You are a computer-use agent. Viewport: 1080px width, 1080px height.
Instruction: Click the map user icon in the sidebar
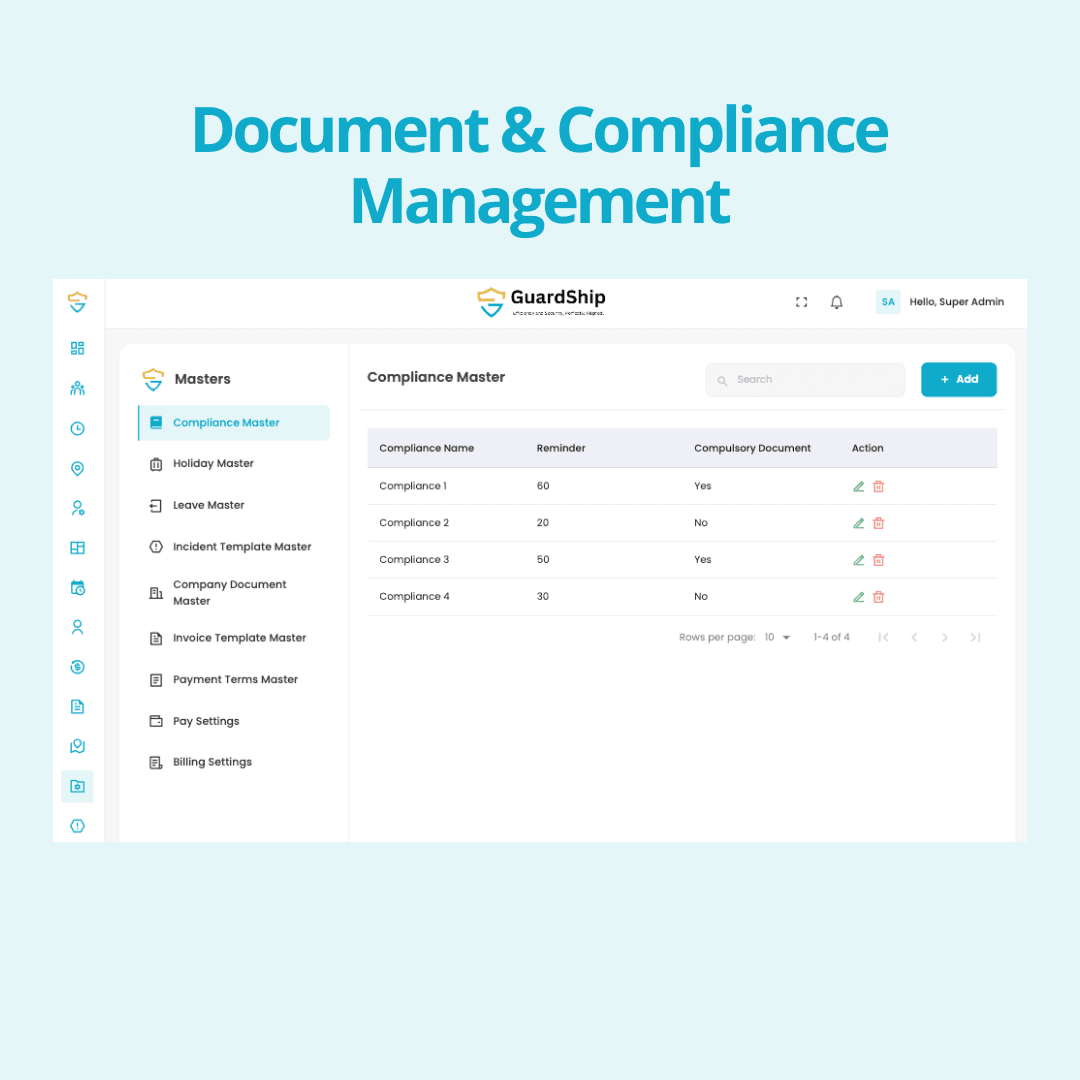[77, 746]
